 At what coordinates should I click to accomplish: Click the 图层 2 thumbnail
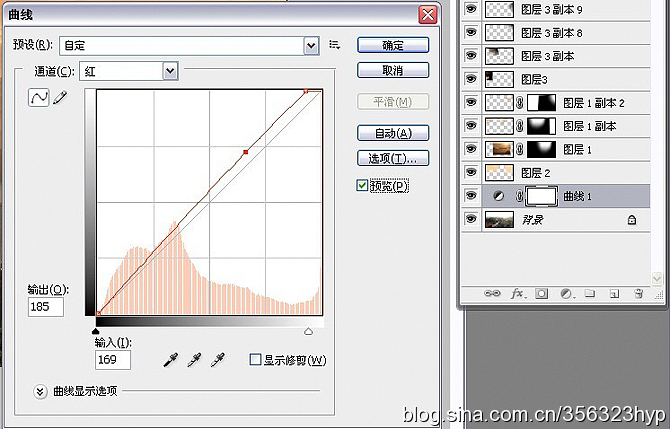click(499, 173)
